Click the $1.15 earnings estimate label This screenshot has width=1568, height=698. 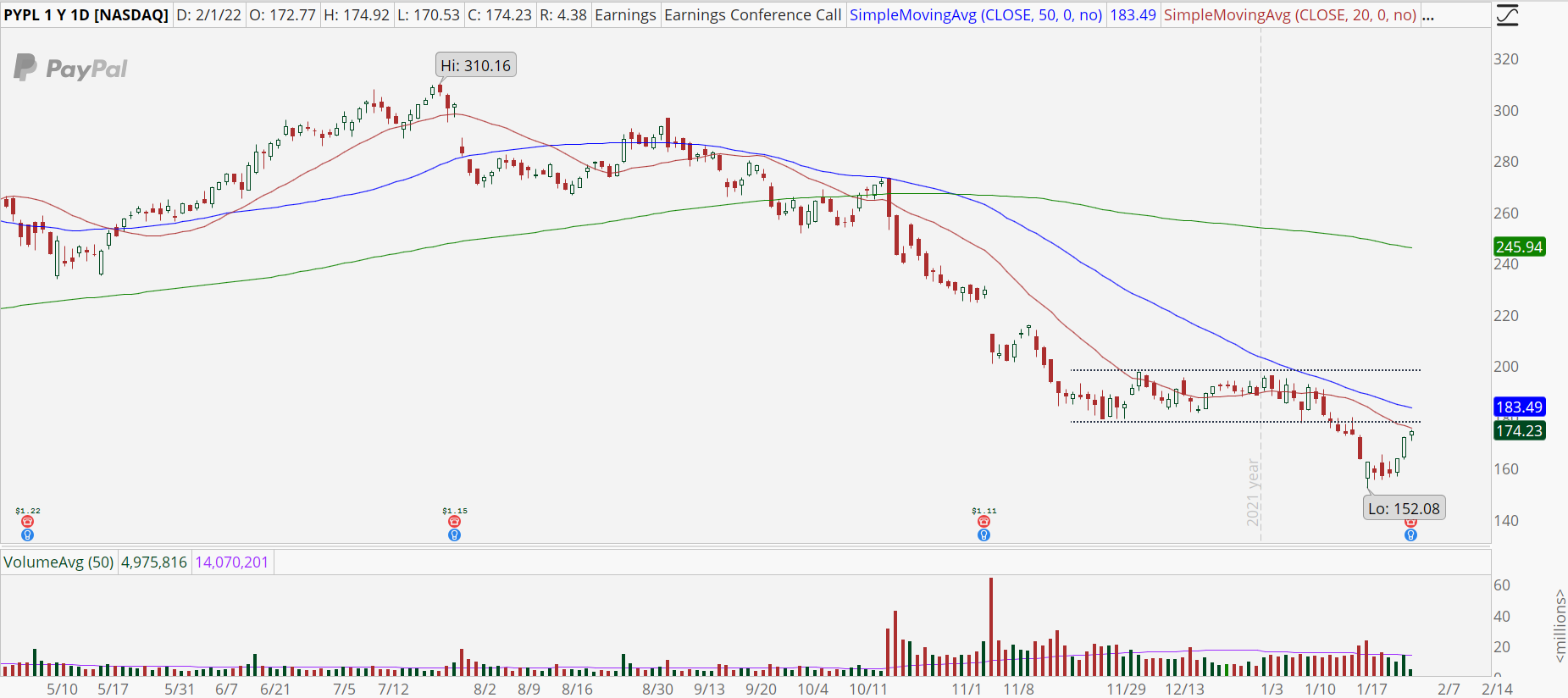pyautogui.click(x=455, y=511)
